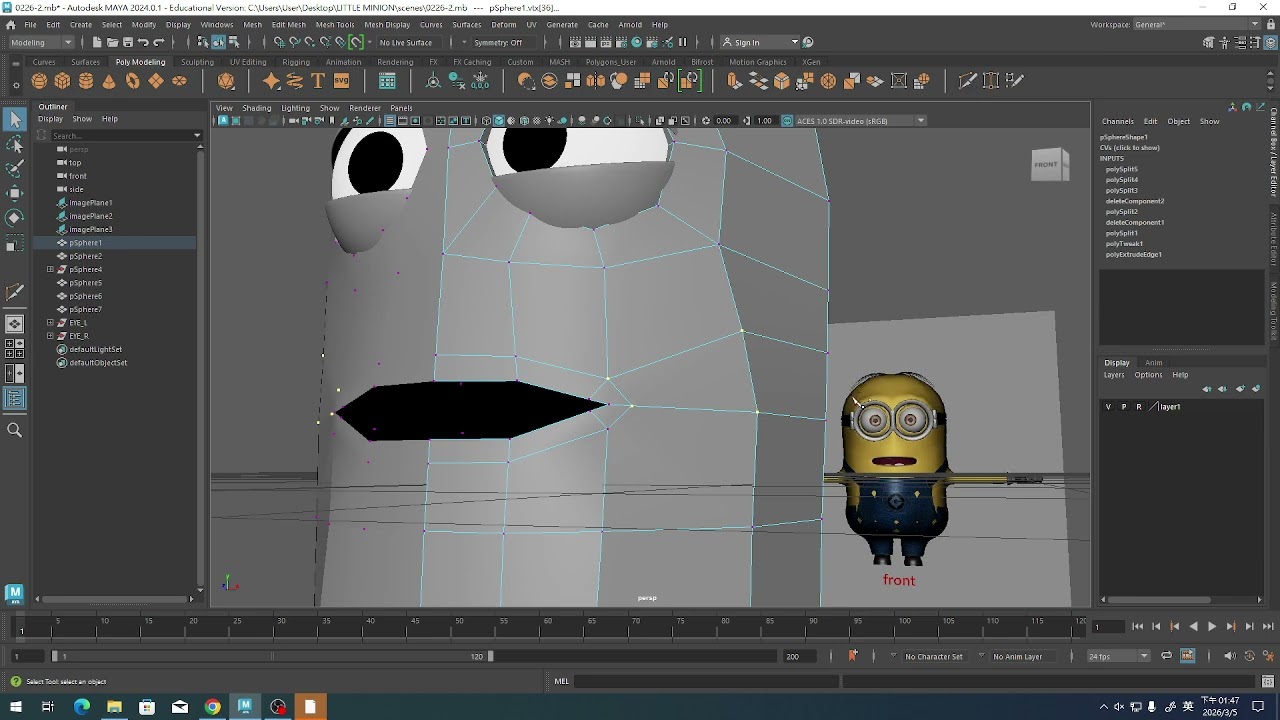Switch to the Sculpting shelf tab
Image resolution: width=1280 pixels, height=720 pixels.
point(197,62)
